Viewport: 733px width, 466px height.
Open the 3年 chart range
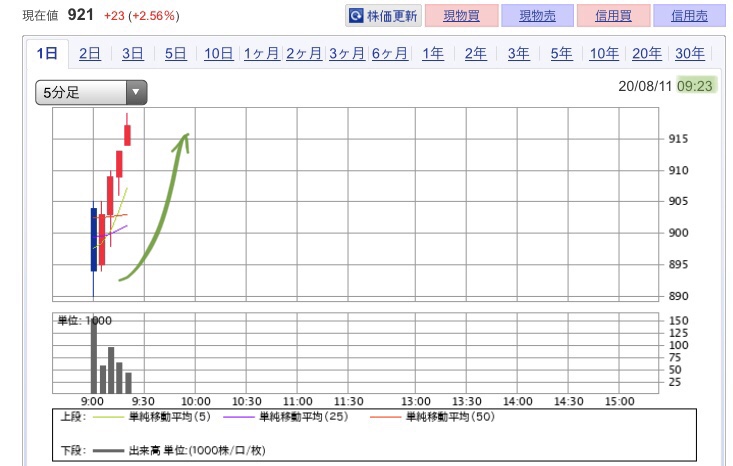(518, 53)
